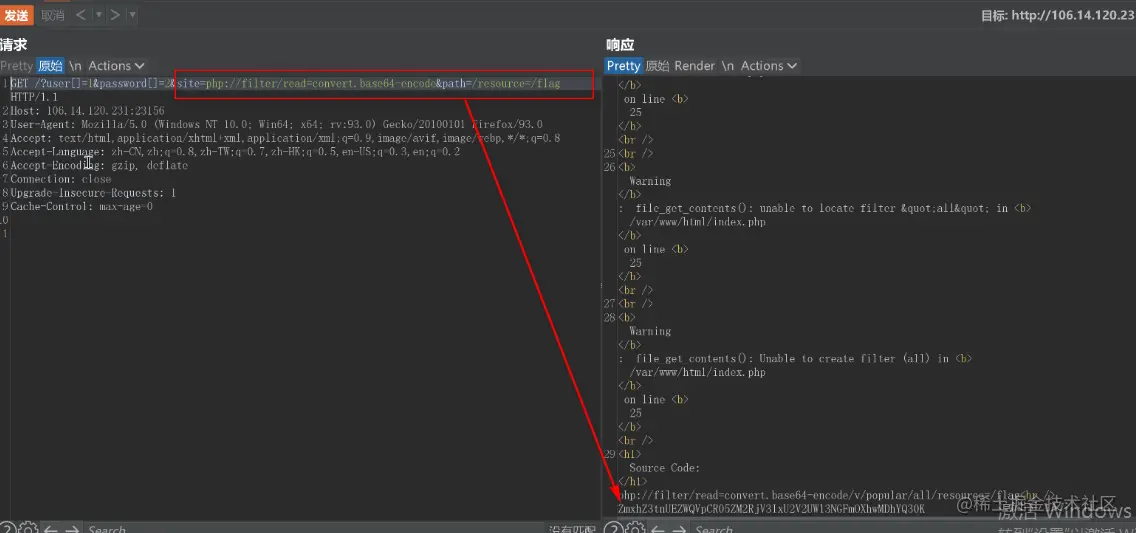Click the HTTP/1.1 line in the request

34,97
